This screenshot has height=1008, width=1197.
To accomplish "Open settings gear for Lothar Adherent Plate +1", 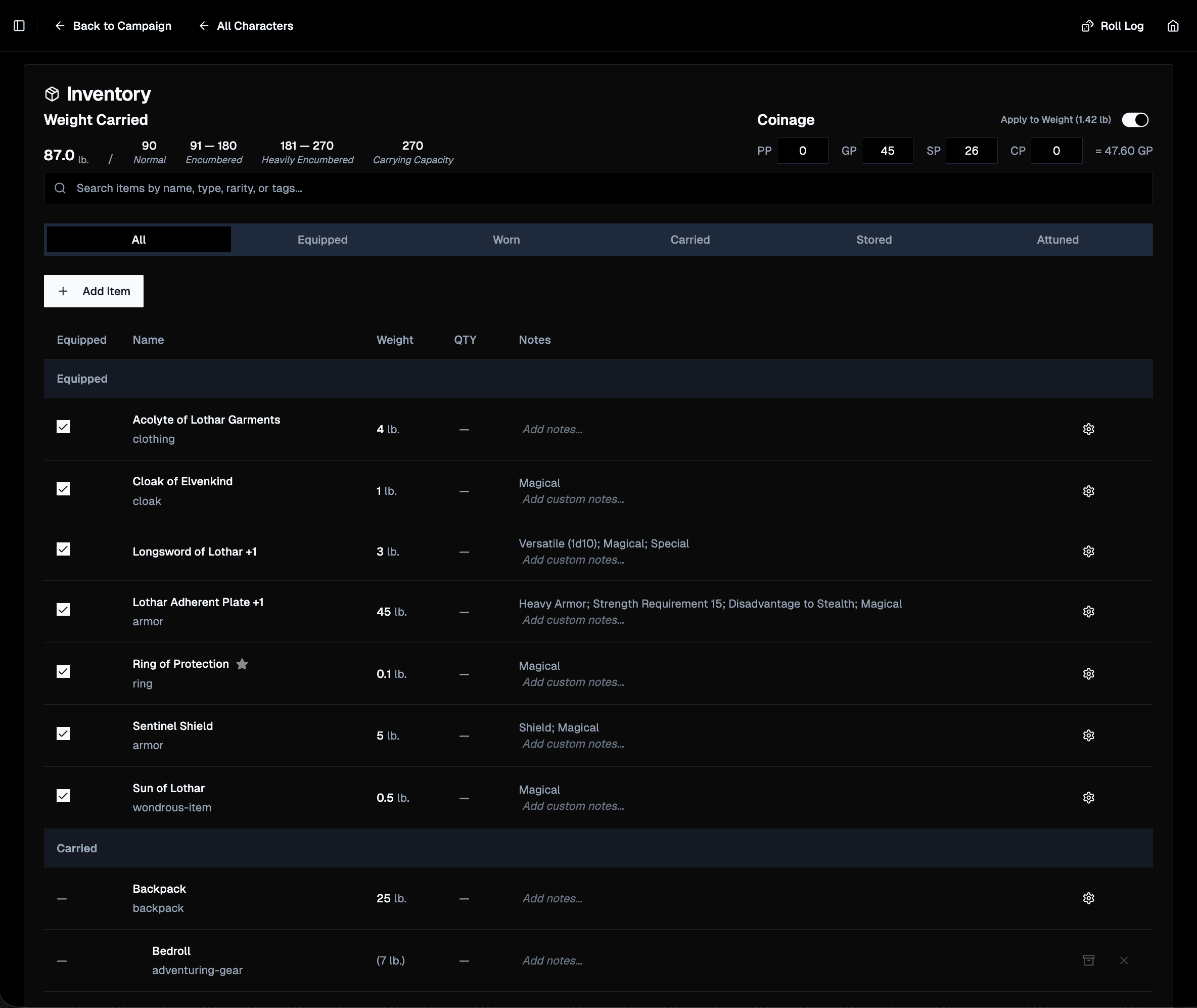I will pyautogui.click(x=1088, y=612).
